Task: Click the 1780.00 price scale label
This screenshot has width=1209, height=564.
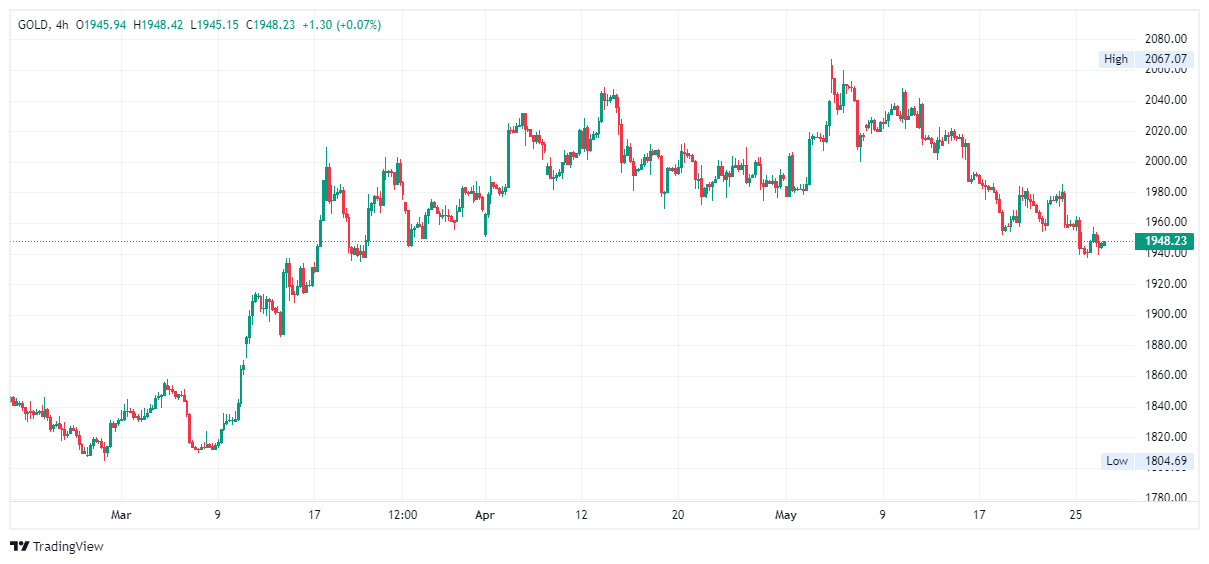Action: pos(1166,497)
